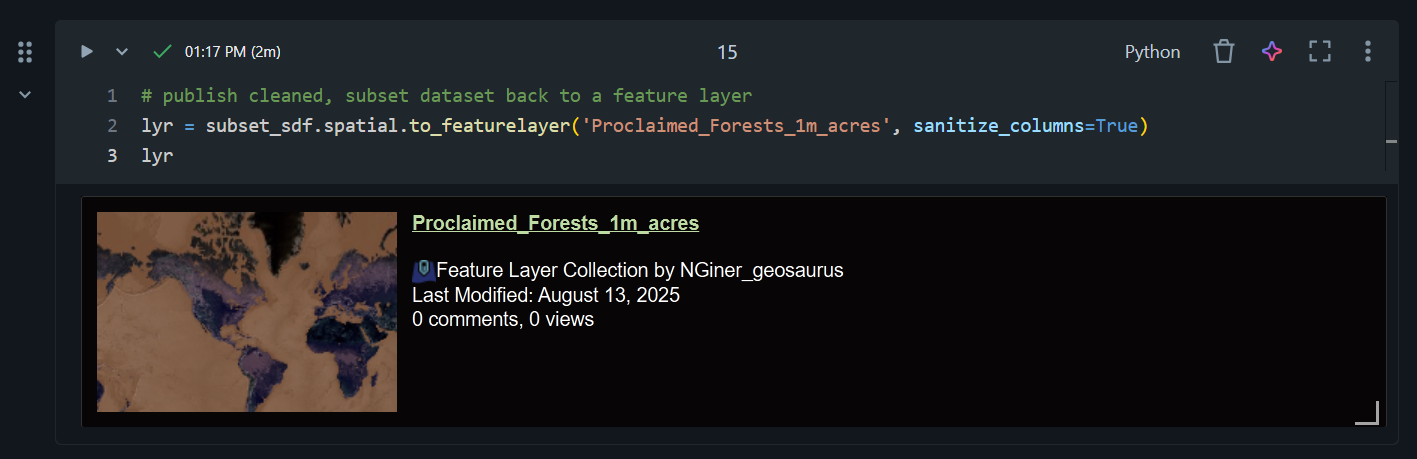
Task: Place cursor on line 3 'lyr'
Action: coord(158,156)
